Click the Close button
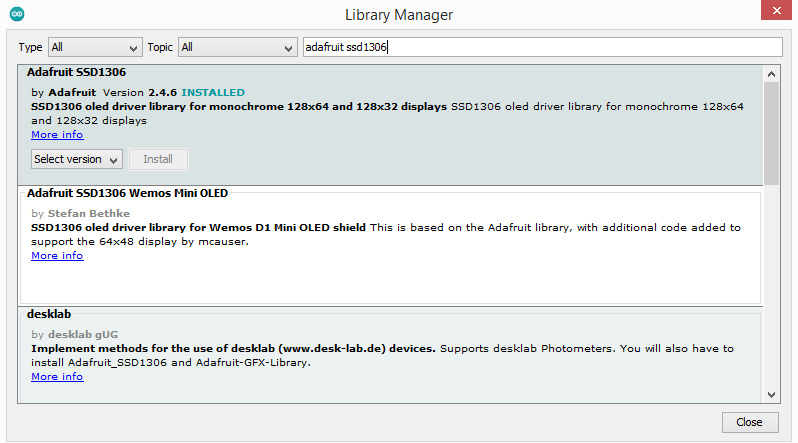The image size is (798, 443). (x=750, y=422)
